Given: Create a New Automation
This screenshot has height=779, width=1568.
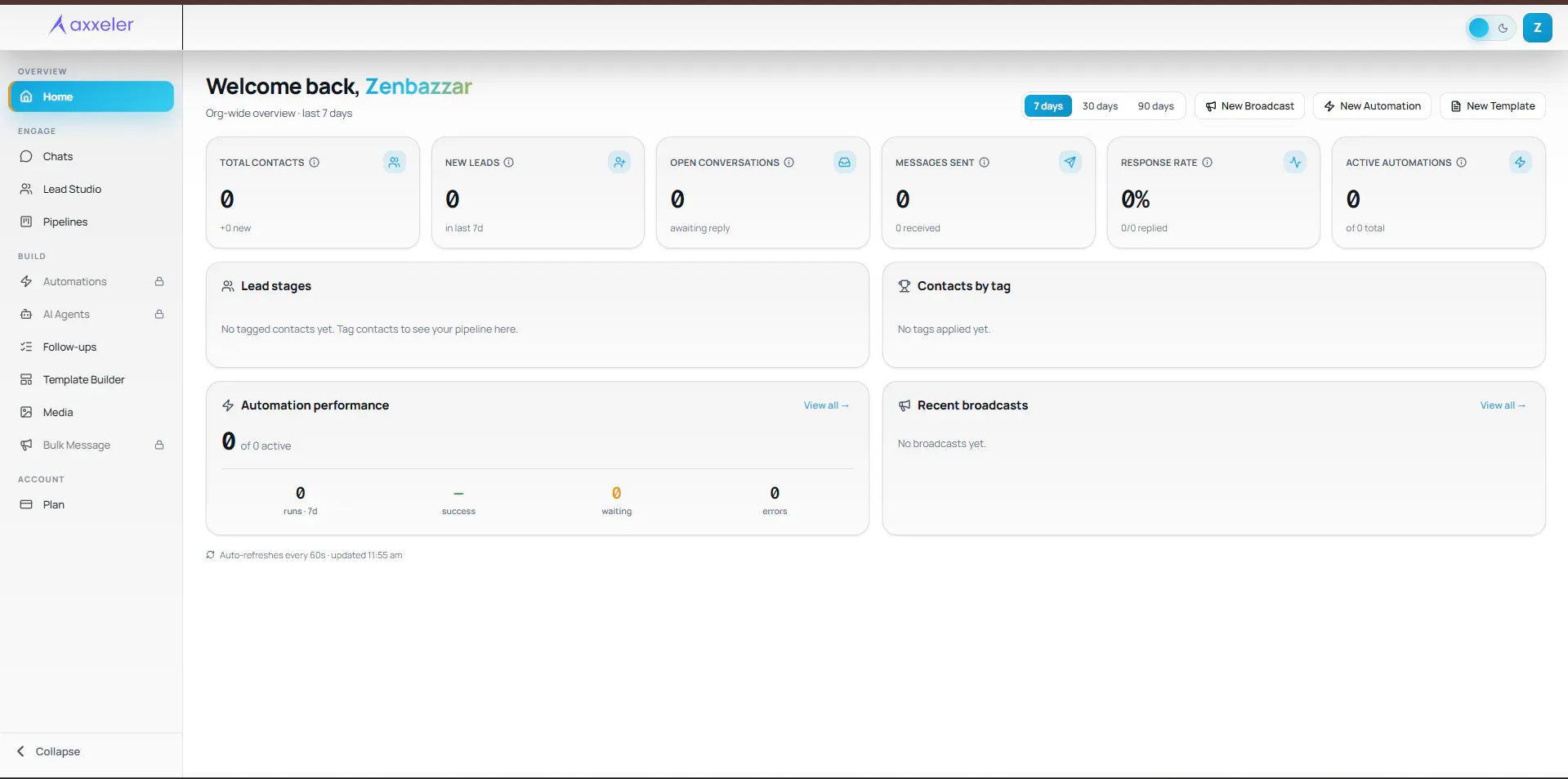Looking at the screenshot, I should [x=1372, y=106].
